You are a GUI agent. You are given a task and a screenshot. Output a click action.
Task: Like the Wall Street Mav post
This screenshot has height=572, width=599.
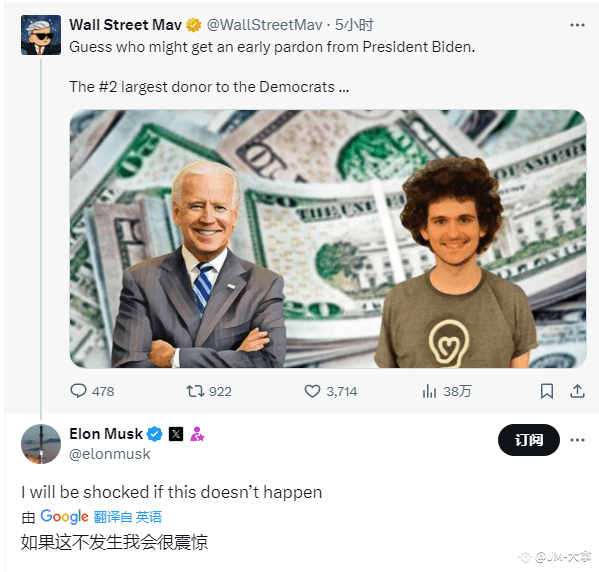coord(312,391)
